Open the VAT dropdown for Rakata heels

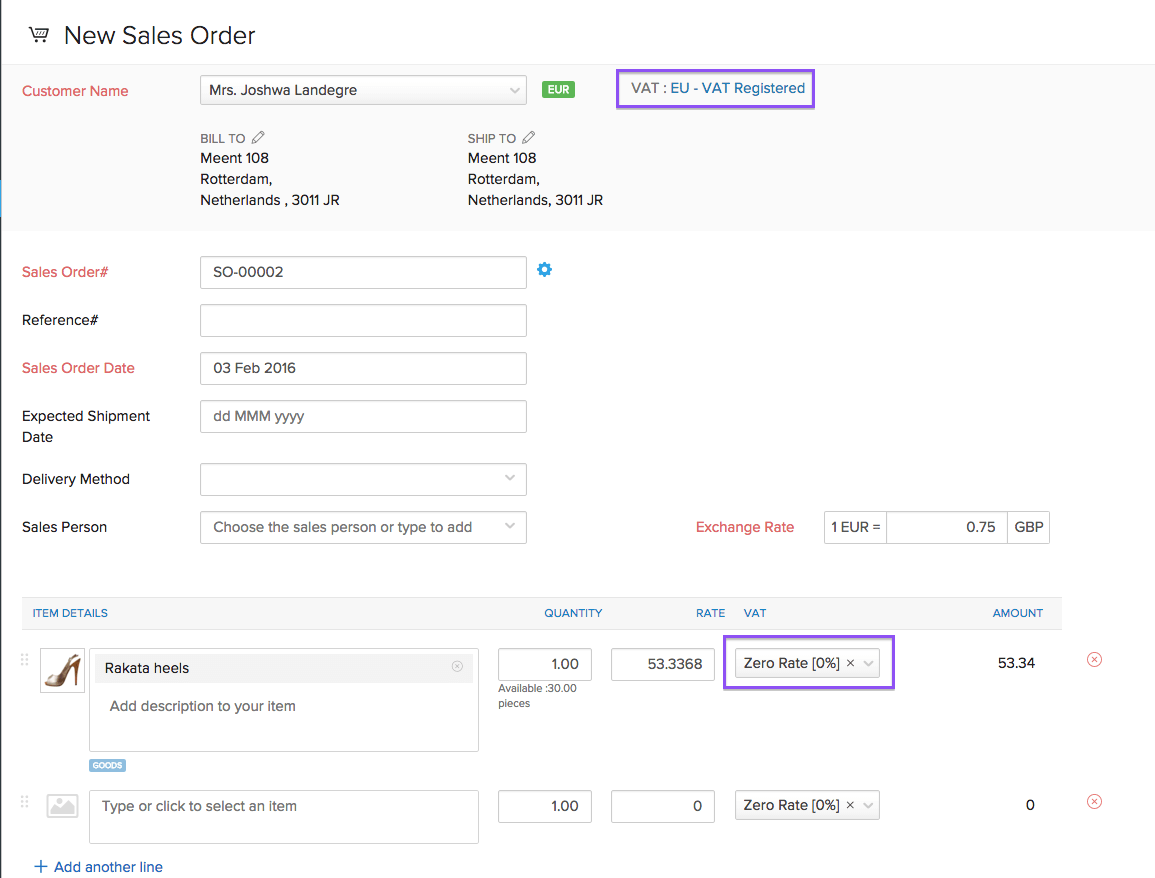point(868,662)
